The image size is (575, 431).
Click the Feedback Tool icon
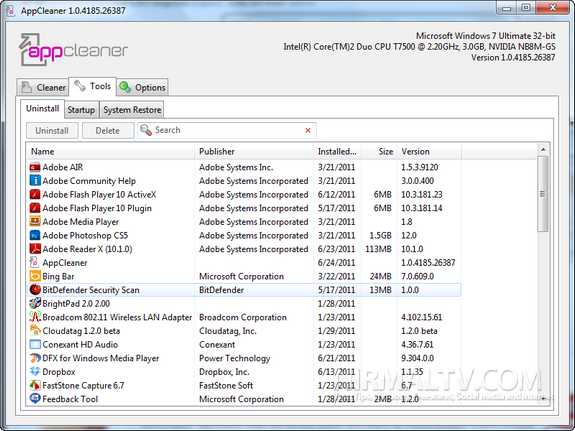35,399
